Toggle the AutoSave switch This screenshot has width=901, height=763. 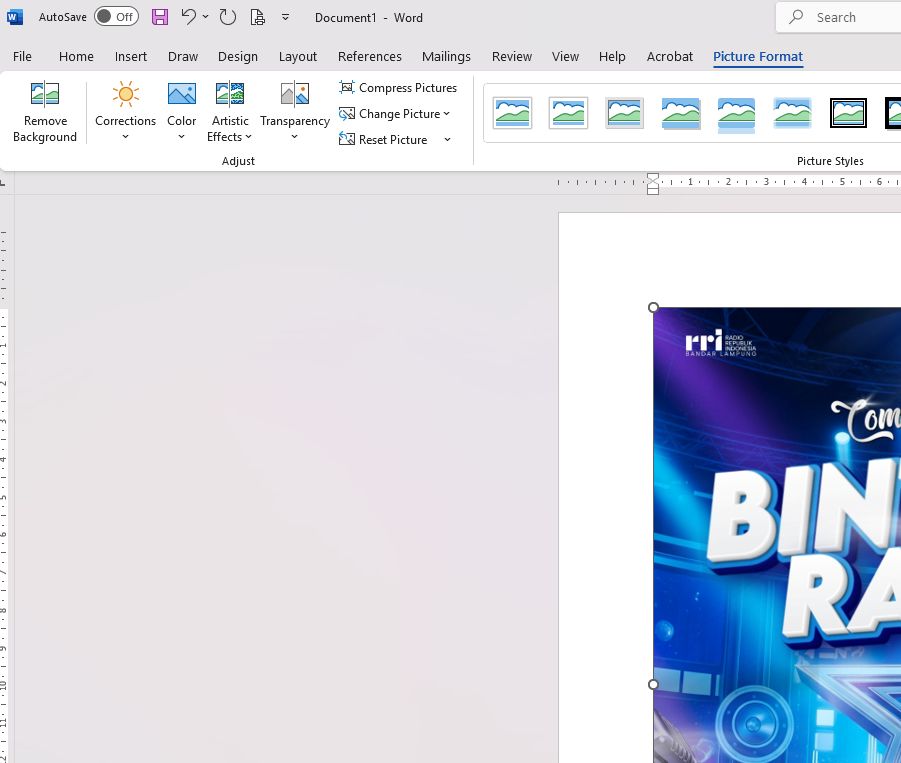click(116, 17)
